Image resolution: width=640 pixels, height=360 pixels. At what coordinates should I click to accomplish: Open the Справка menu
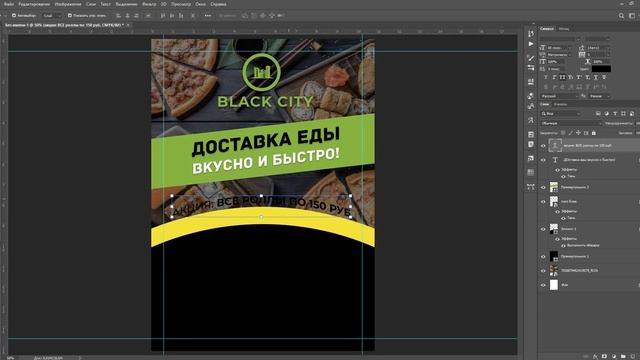[x=218, y=4]
